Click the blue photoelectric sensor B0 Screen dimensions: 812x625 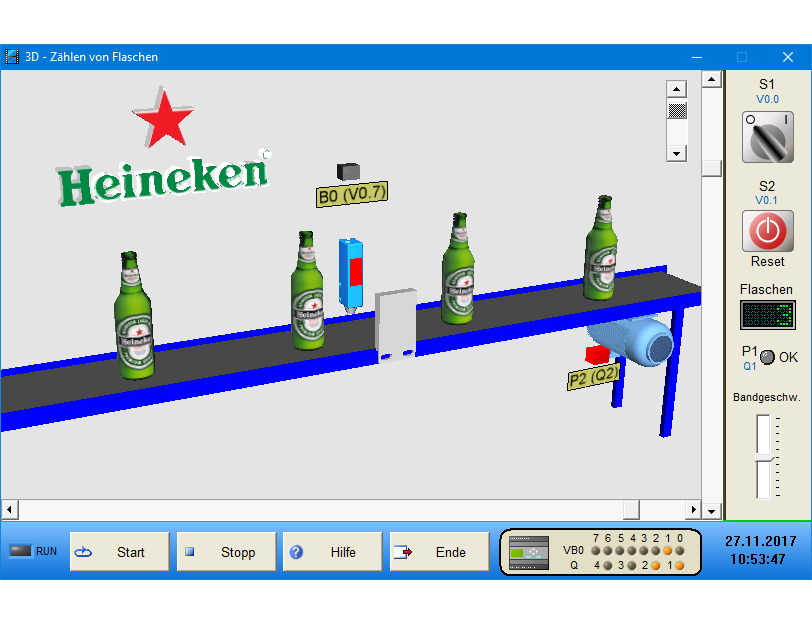351,274
